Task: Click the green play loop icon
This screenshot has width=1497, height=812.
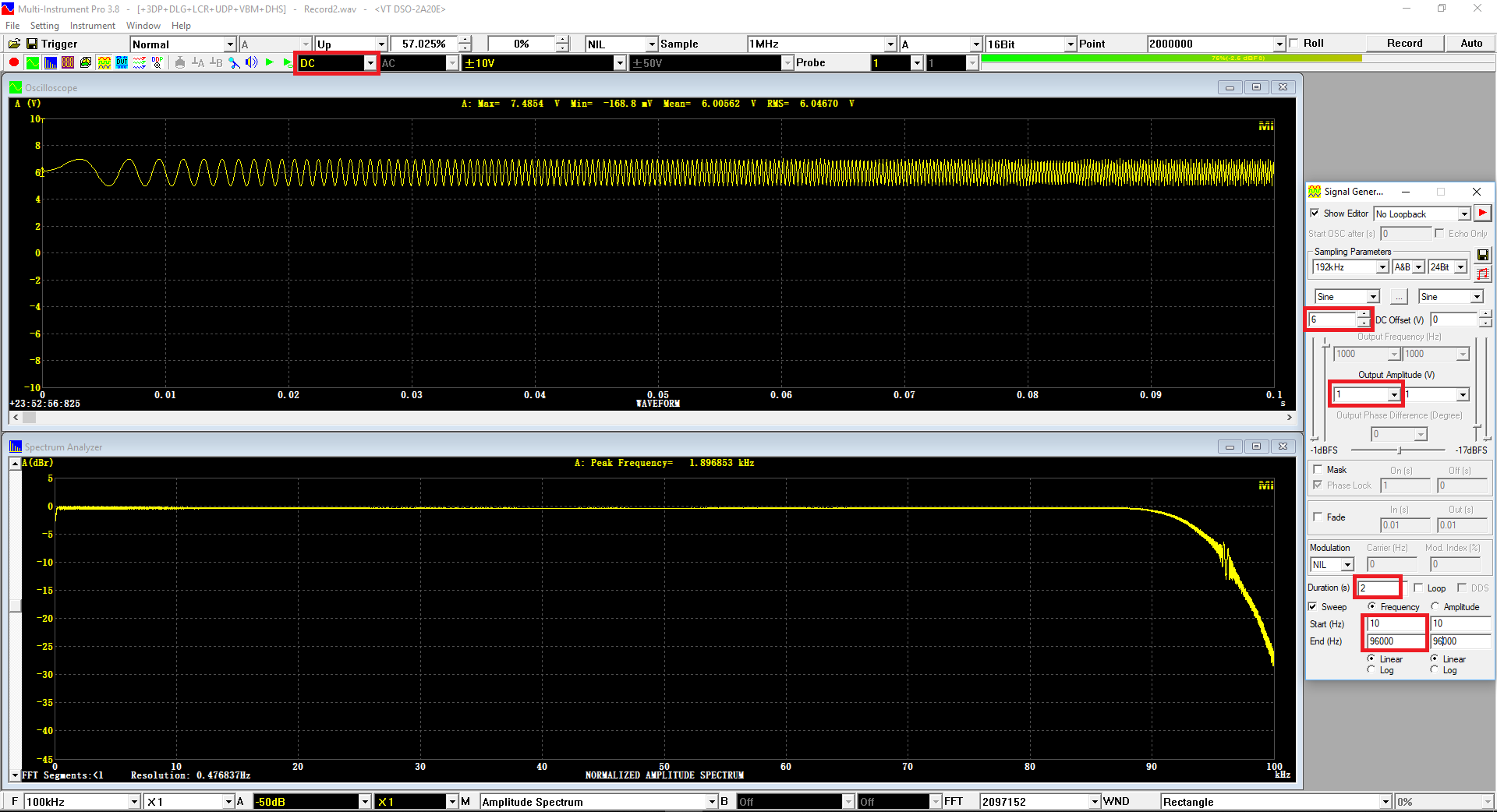Action: point(288,62)
